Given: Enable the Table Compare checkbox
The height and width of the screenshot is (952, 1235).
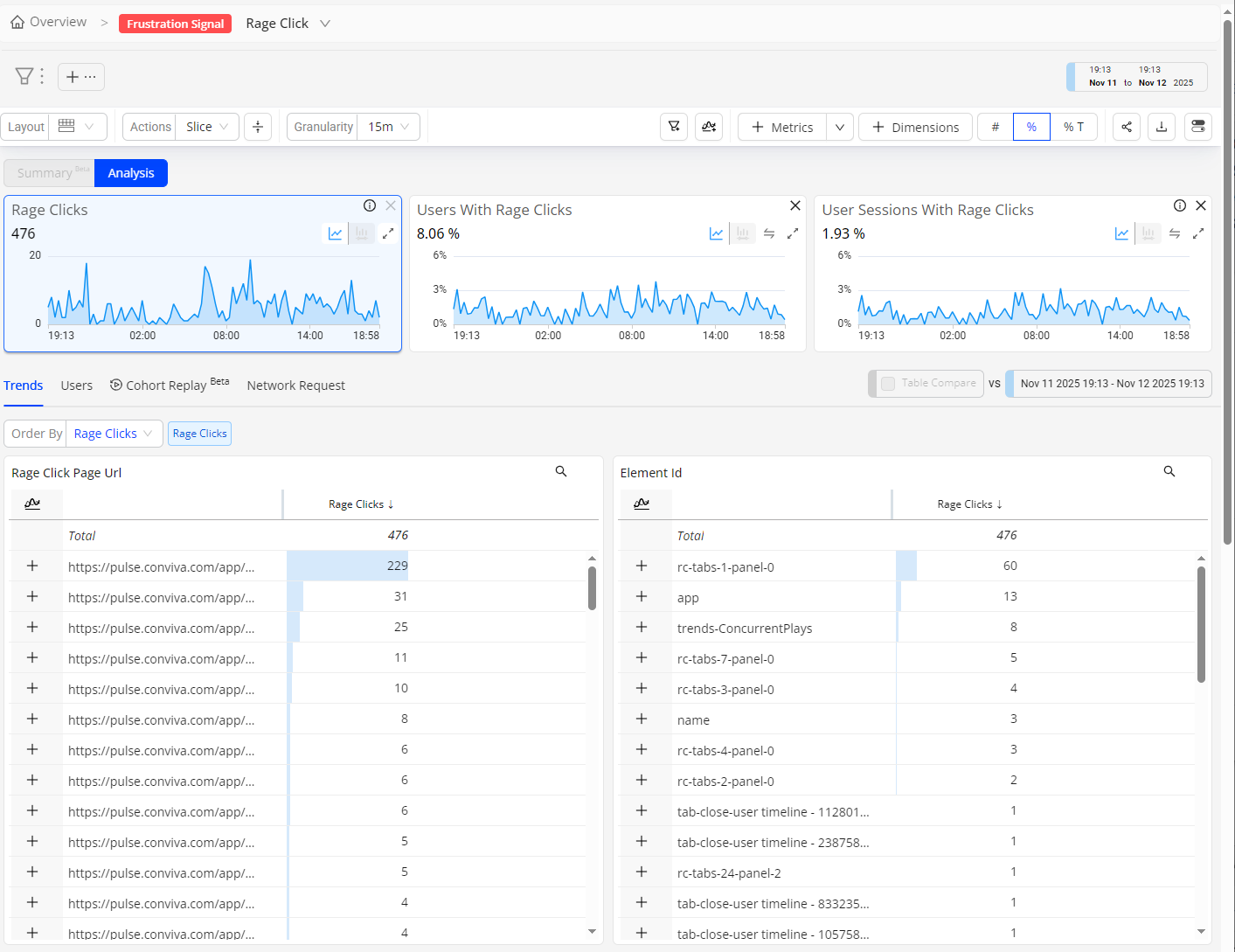Looking at the screenshot, I should [888, 384].
